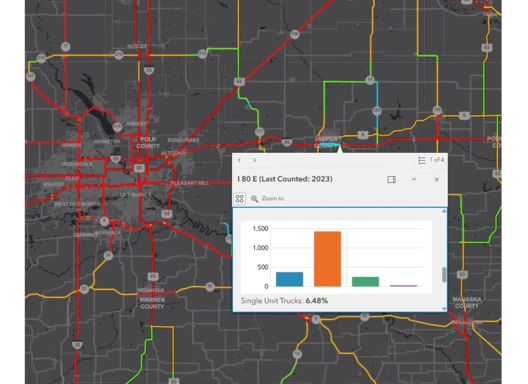Open the feature list showing 1 of 4
The image size is (528, 384).
click(x=432, y=160)
